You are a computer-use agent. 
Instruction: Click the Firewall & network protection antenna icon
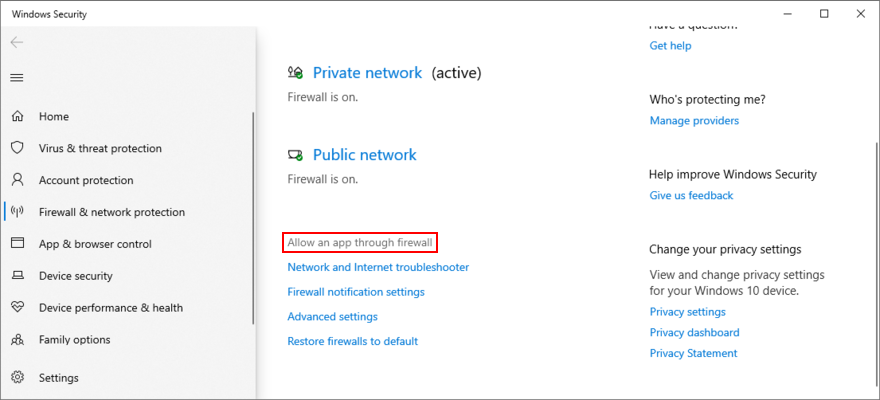point(17,212)
